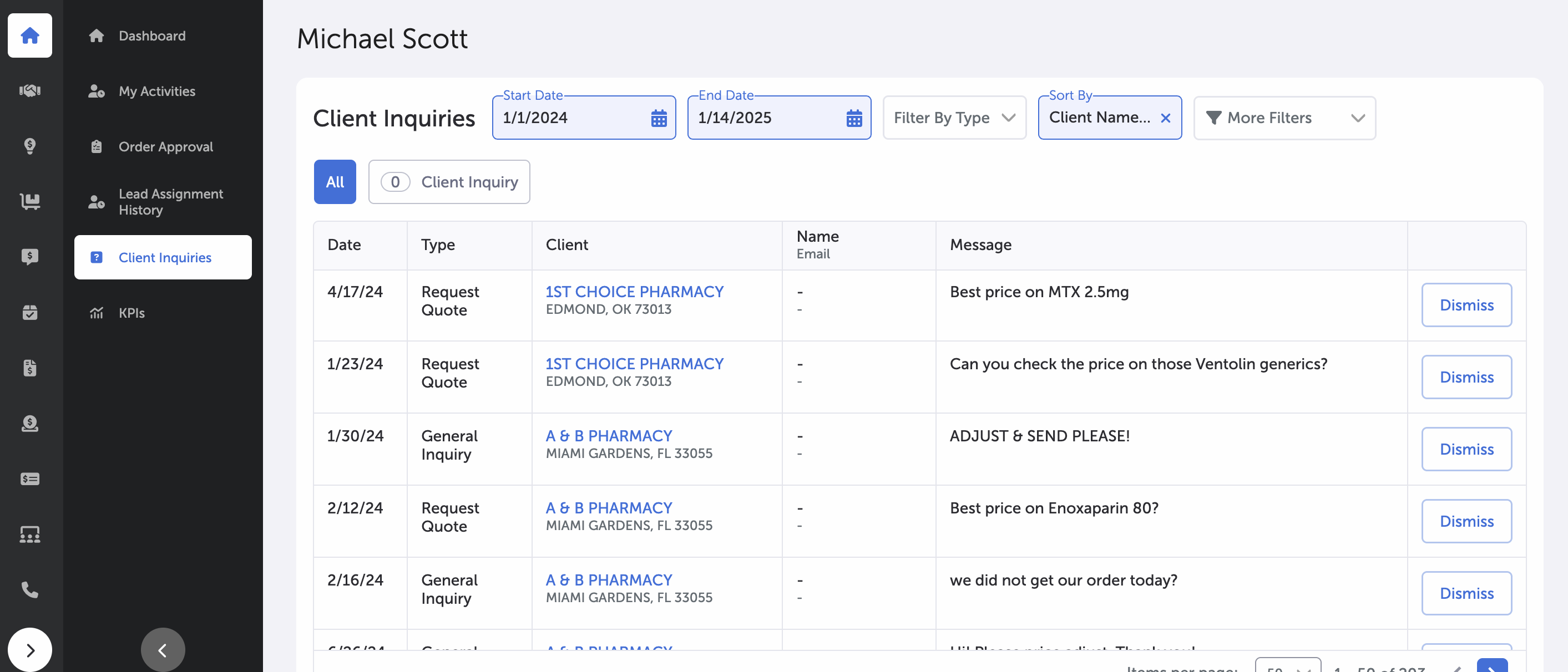
Task: Click the handshake icon in the left rail
Action: click(30, 90)
